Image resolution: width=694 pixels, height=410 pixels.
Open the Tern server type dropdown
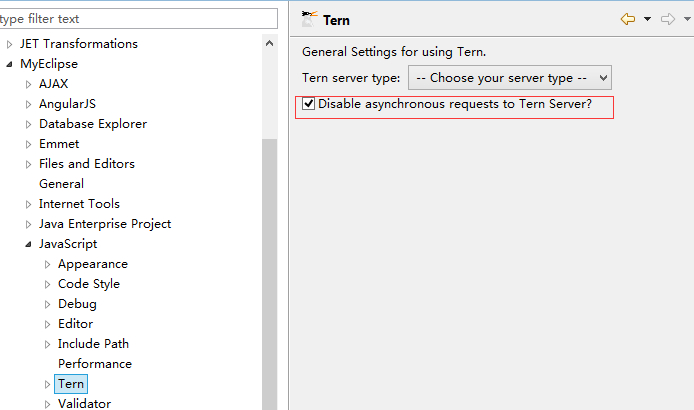[x=510, y=78]
